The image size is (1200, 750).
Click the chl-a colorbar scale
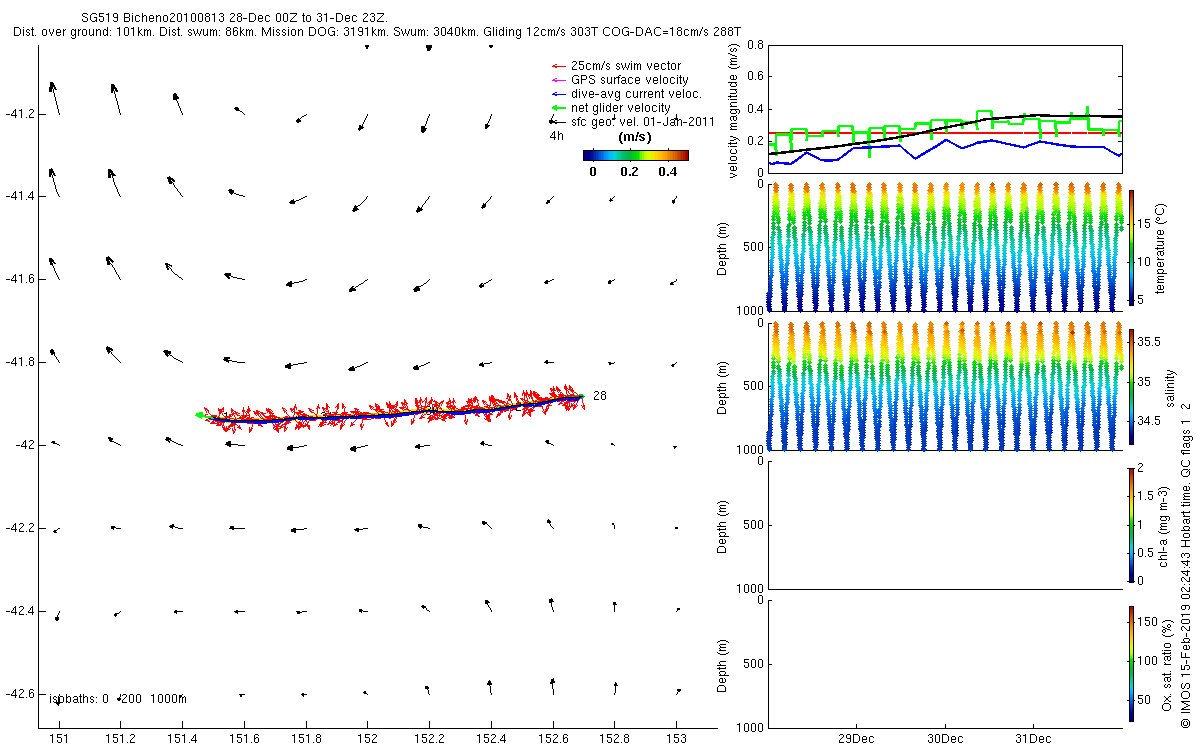pyautogui.click(x=1131, y=523)
